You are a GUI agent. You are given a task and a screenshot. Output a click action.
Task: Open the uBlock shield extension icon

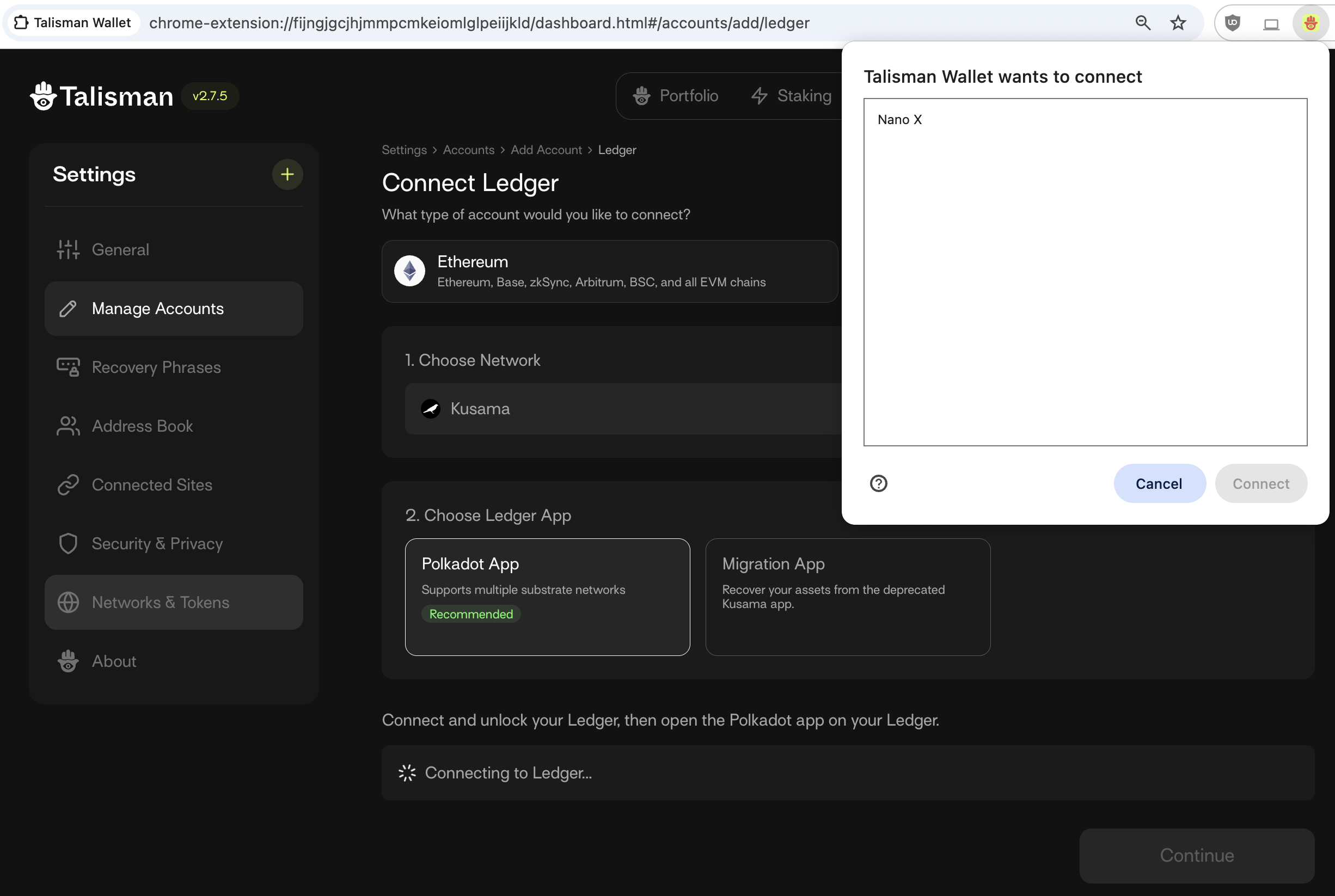pyautogui.click(x=1233, y=23)
